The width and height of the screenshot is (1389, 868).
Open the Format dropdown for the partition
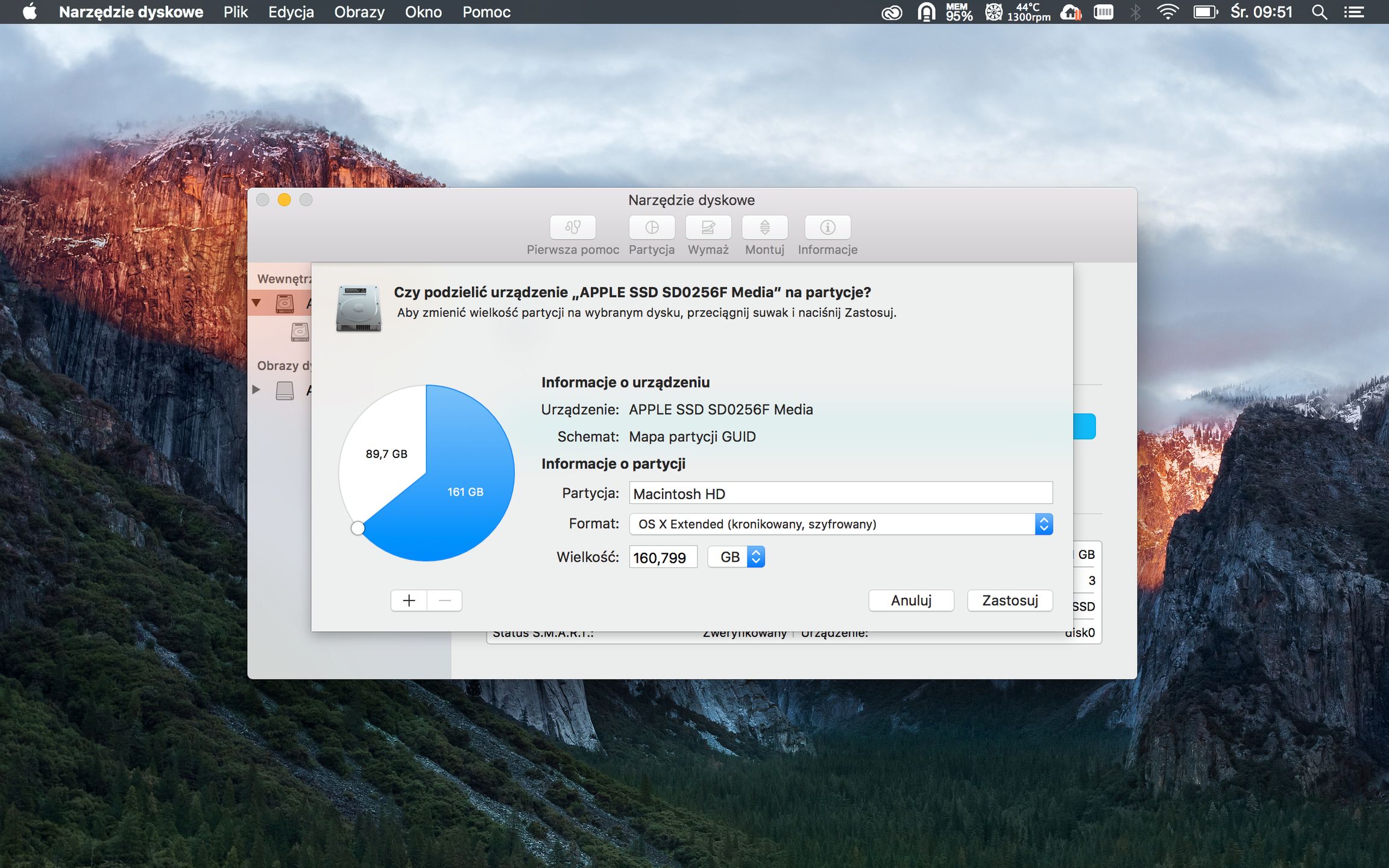pyautogui.click(x=840, y=524)
